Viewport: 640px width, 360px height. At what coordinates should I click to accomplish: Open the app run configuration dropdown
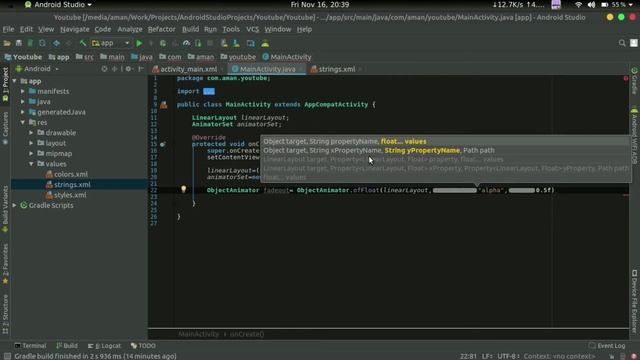coord(111,43)
